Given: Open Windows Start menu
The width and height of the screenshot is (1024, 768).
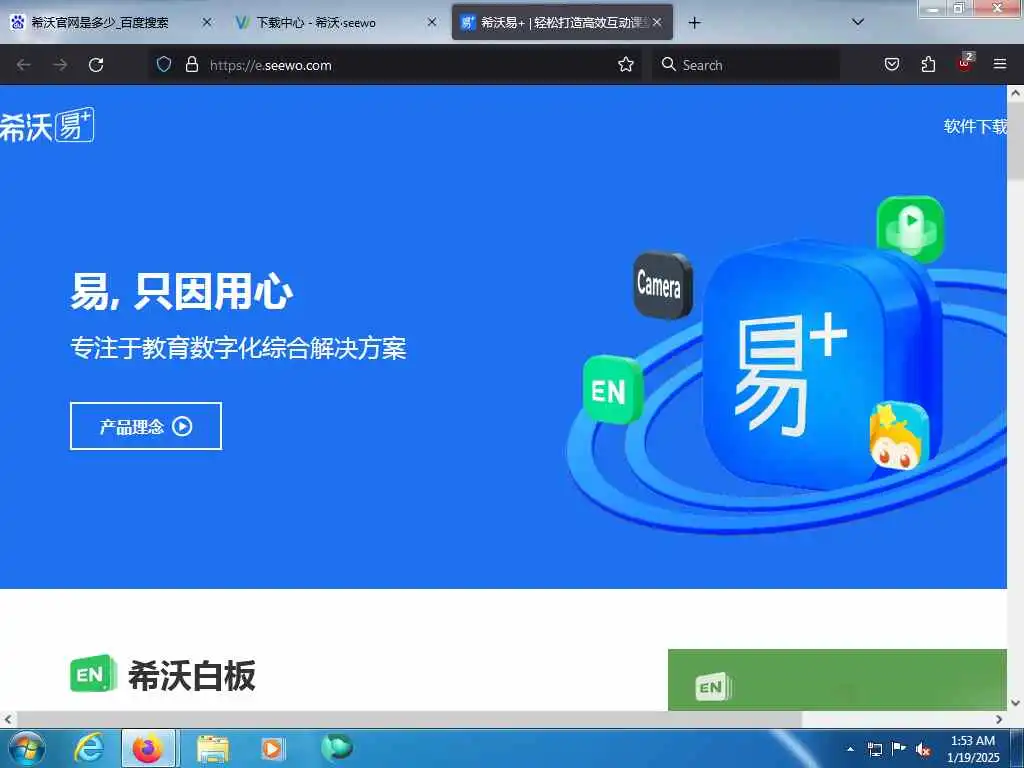Looking at the screenshot, I should coord(27,748).
